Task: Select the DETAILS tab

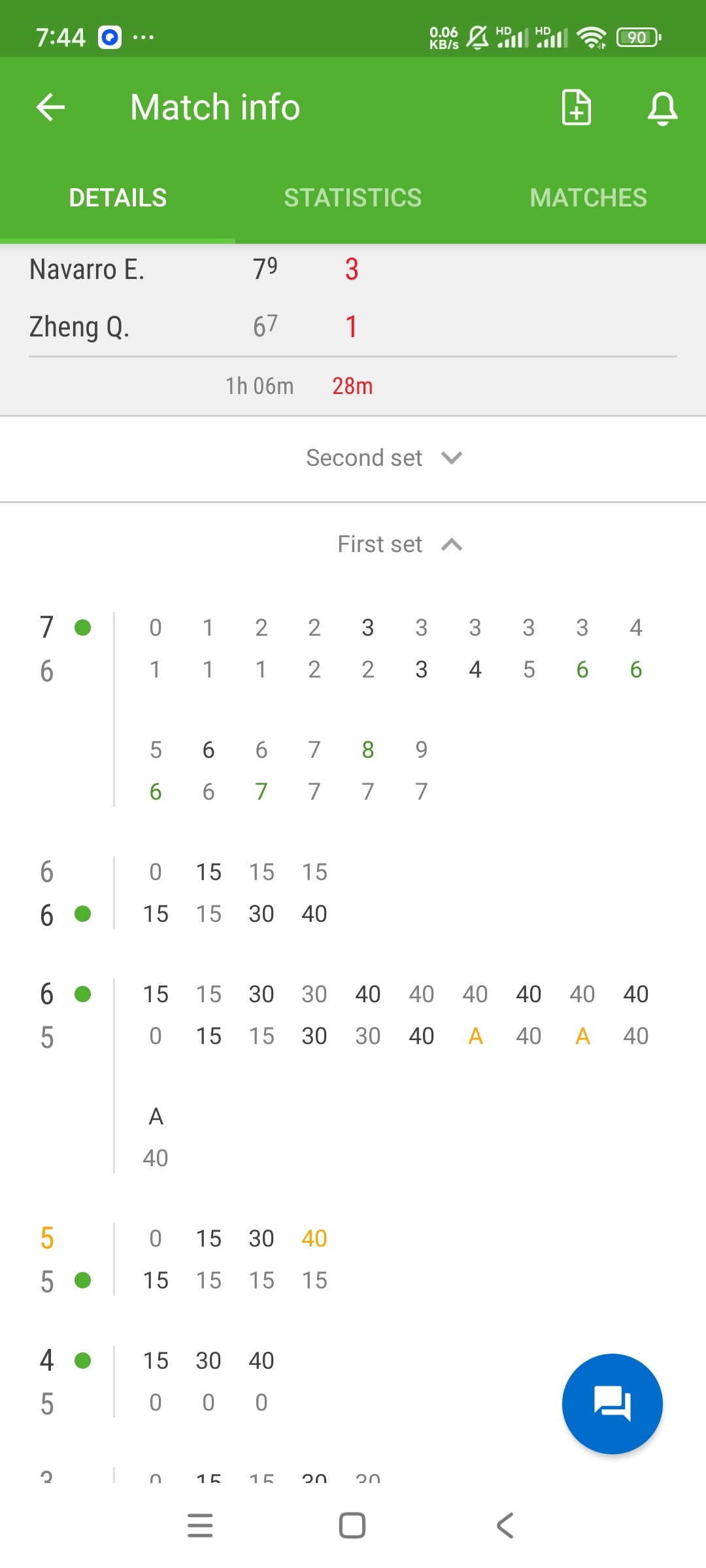Action: click(118, 197)
